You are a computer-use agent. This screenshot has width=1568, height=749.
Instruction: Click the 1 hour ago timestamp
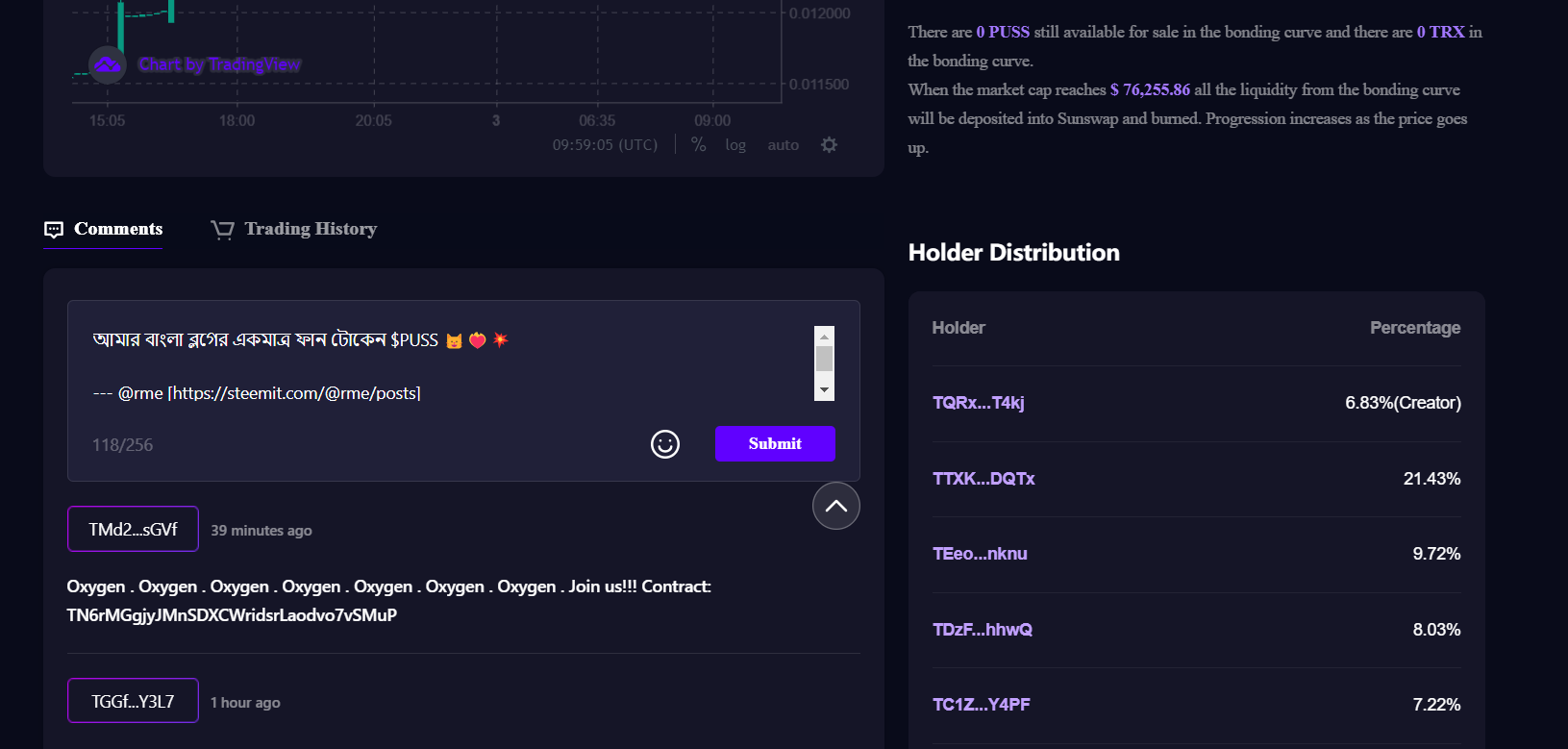(245, 703)
